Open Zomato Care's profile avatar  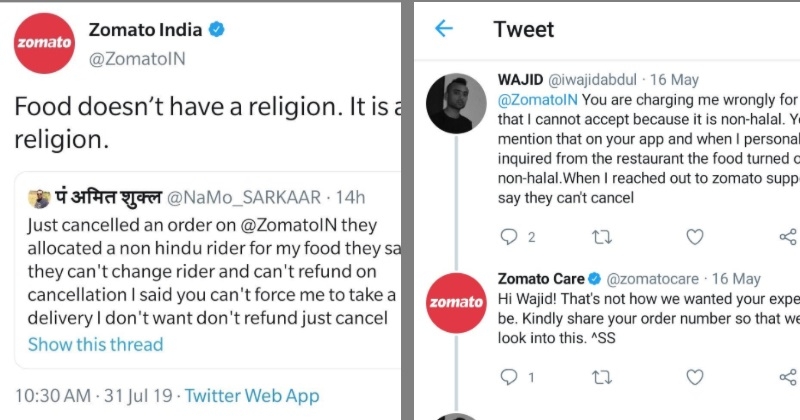pos(457,302)
